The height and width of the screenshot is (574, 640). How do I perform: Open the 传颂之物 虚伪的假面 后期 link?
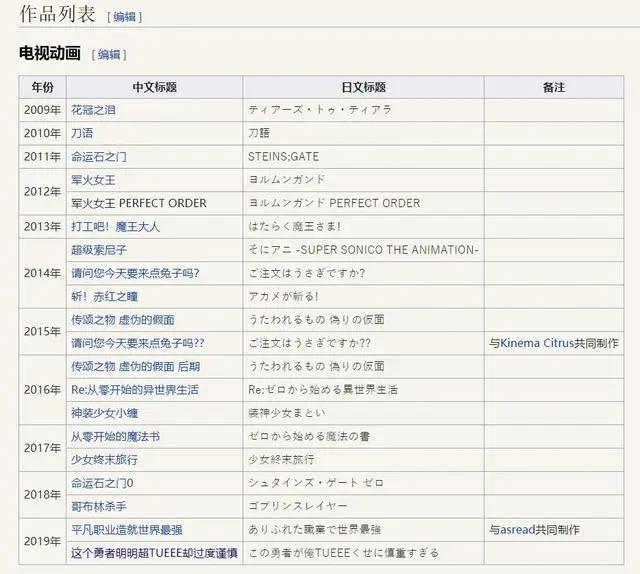[x=136, y=367]
